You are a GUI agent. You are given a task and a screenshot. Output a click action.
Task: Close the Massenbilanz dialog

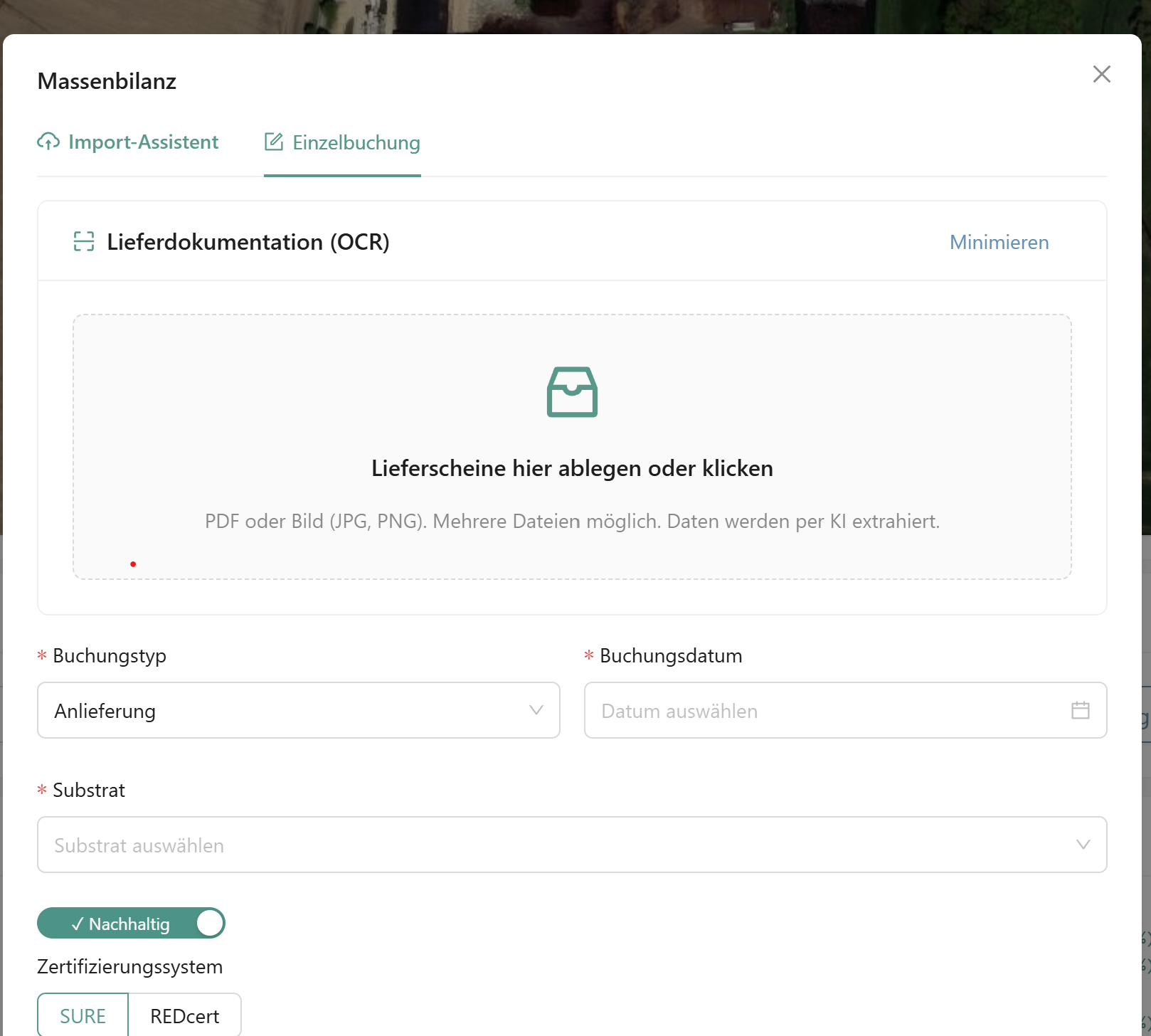point(1101,73)
